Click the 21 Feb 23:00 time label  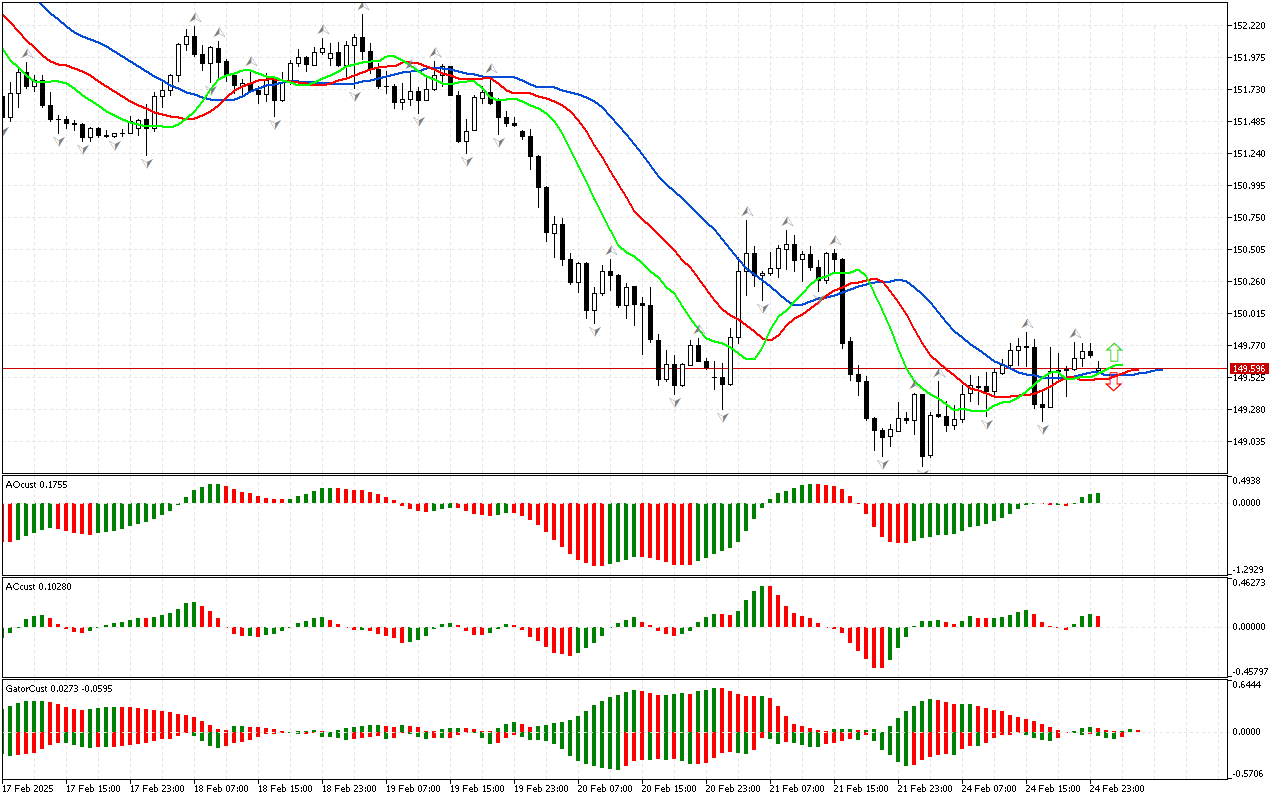pos(926,789)
